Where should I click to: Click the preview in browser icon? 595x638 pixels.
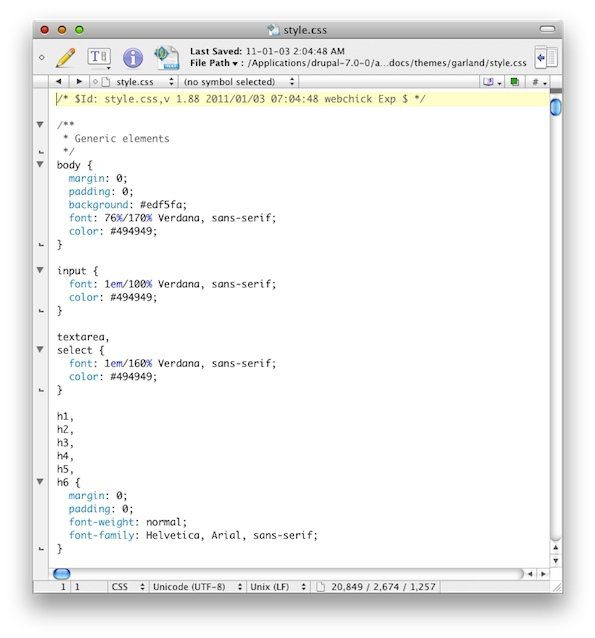(x=166, y=57)
